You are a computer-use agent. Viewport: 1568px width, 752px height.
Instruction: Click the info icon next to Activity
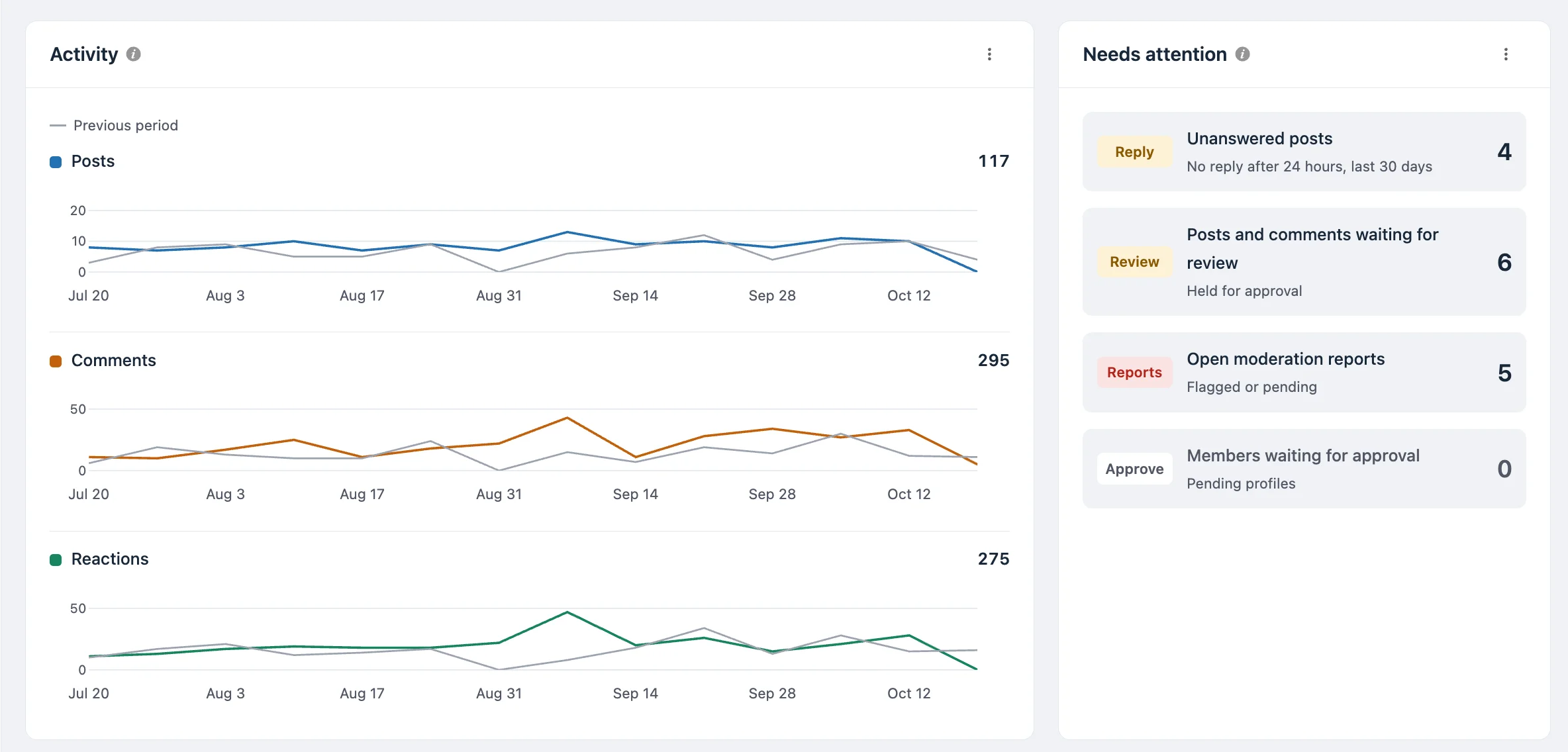(x=134, y=54)
